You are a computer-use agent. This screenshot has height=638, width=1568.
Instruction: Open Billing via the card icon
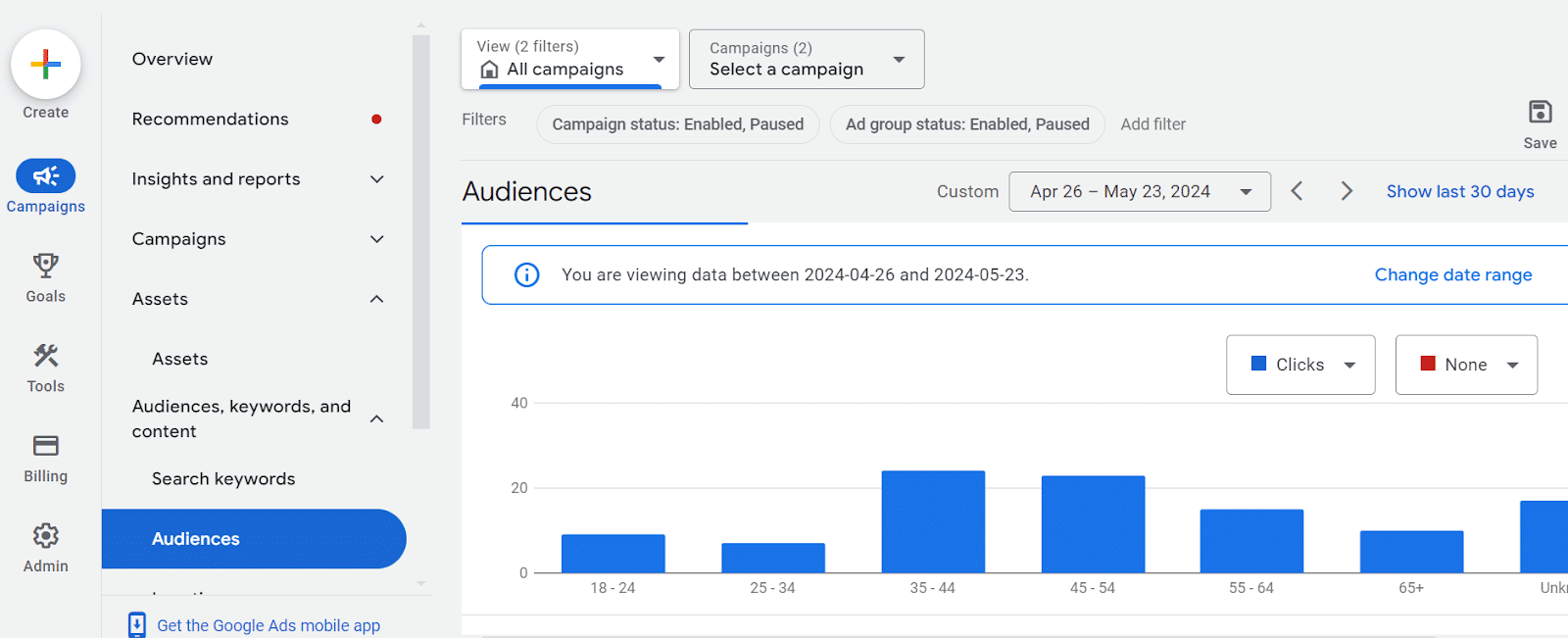pyautogui.click(x=45, y=446)
